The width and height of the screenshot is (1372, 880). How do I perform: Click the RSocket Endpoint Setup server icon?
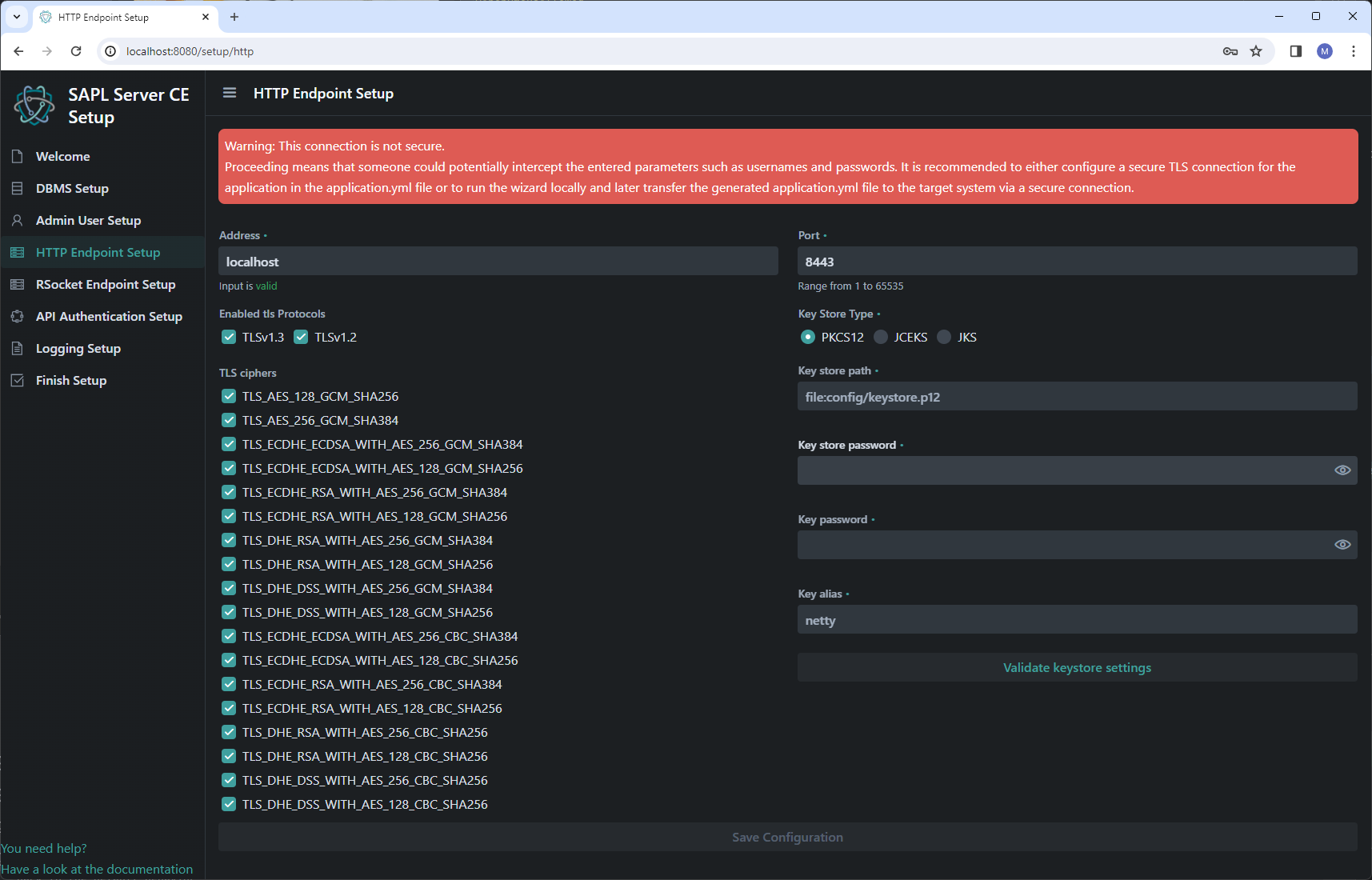(x=18, y=284)
